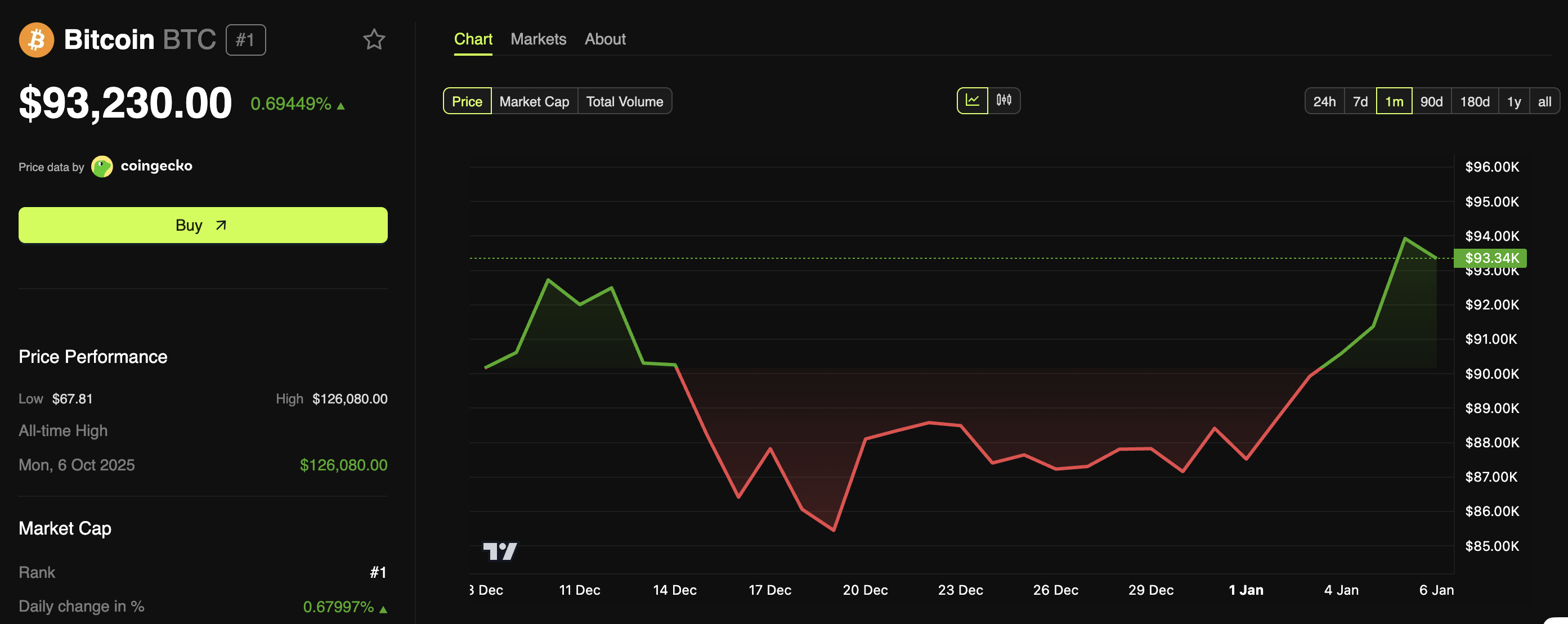Switch chart to Market Cap
This screenshot has width=1568, height=624.
click(534, 102)
